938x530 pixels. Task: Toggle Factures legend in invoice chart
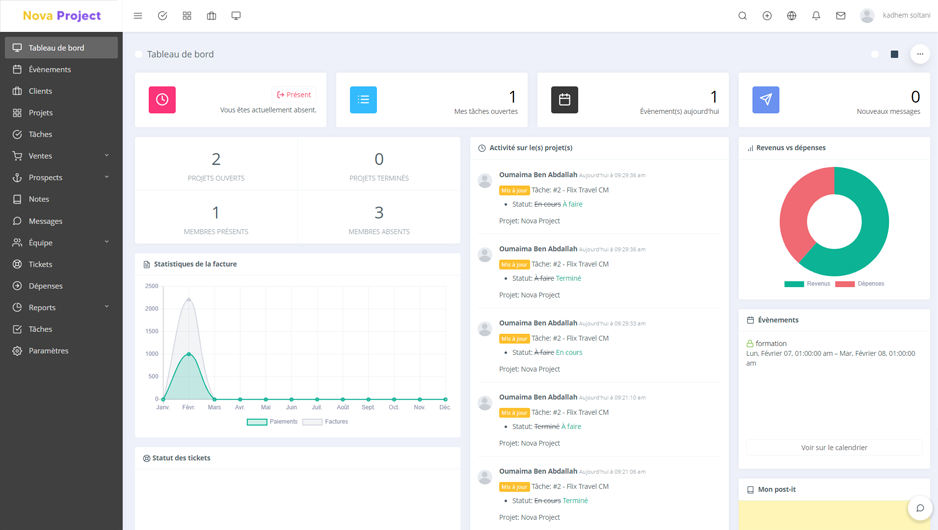pos(326,422)
